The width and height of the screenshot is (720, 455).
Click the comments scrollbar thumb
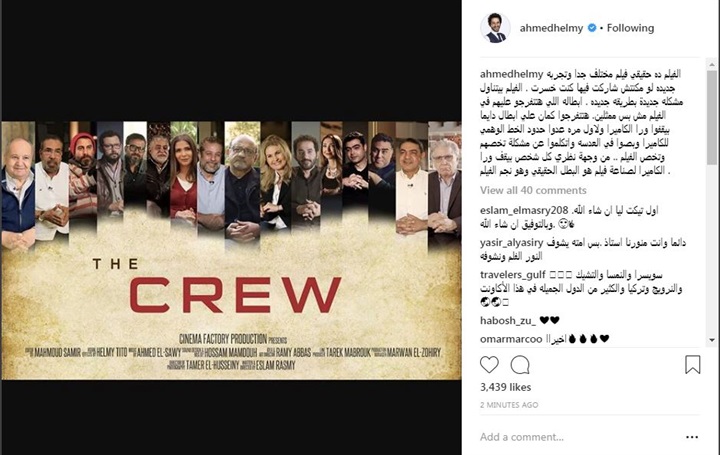pos(712,118)
